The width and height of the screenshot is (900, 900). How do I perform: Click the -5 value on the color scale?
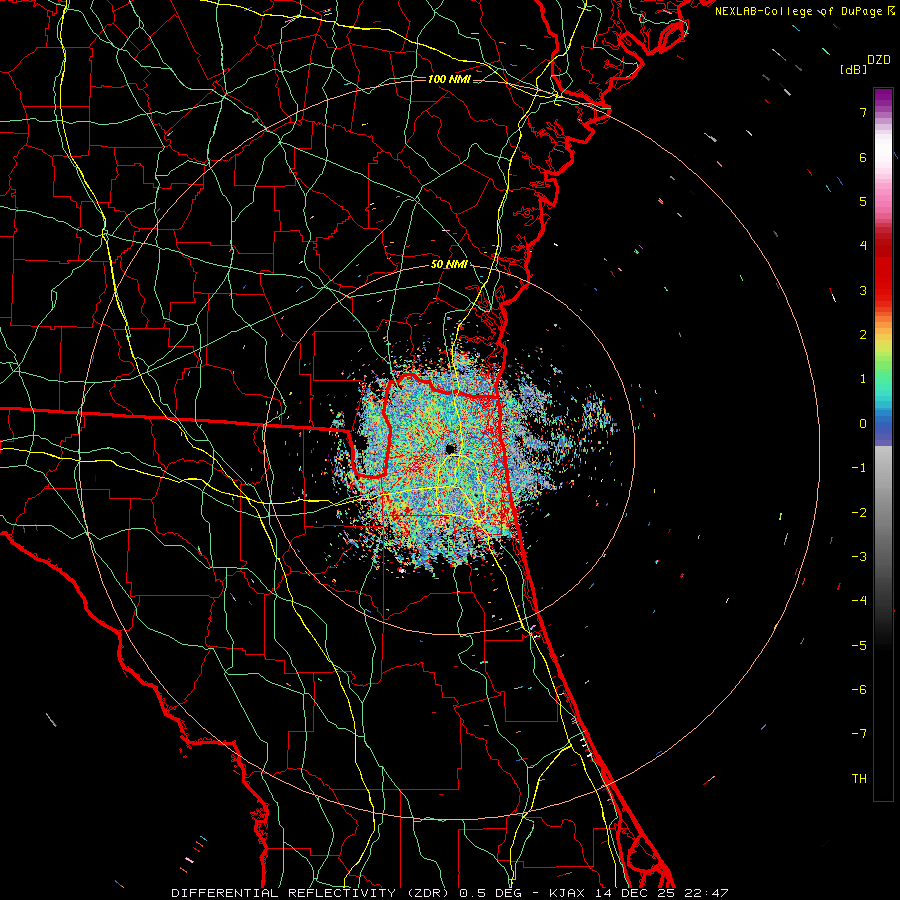coord(859,646)
